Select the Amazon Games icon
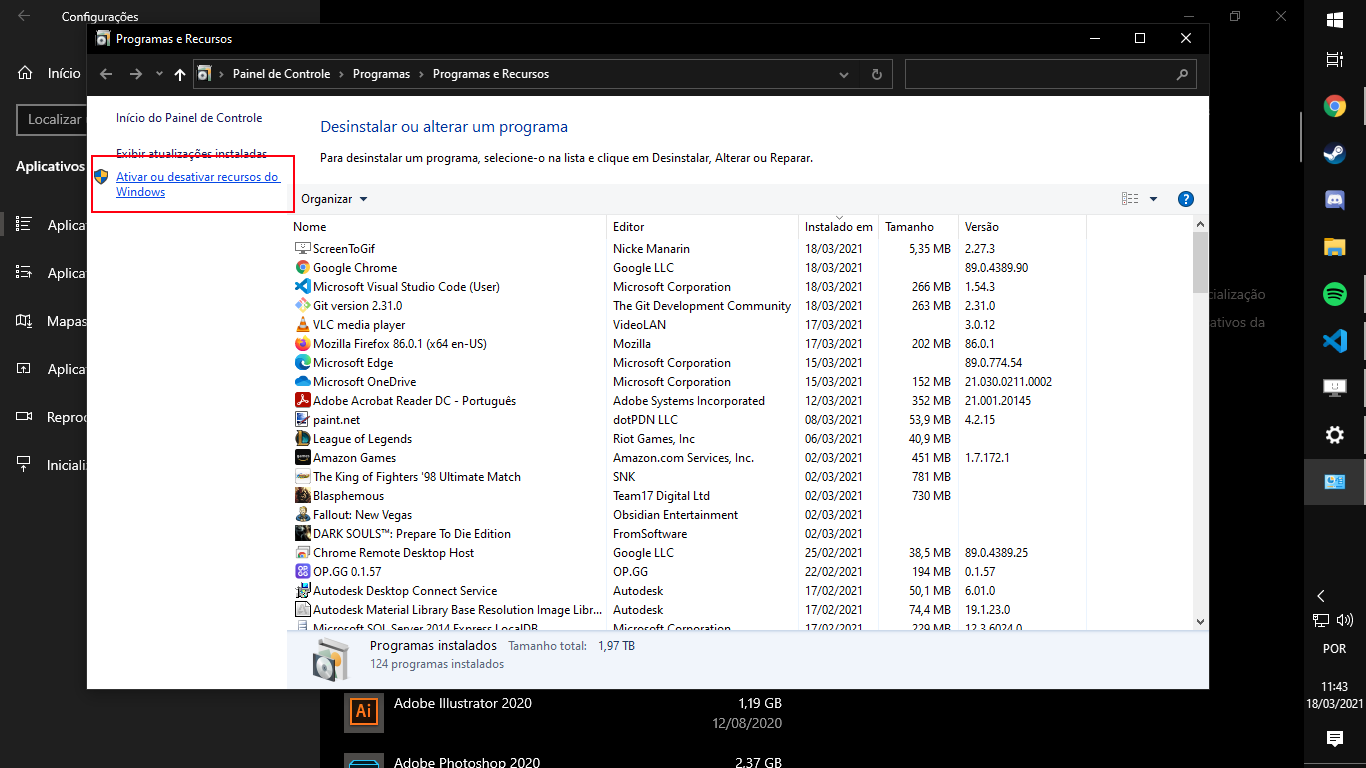The image size is (1366, 768). coord(303,457)
